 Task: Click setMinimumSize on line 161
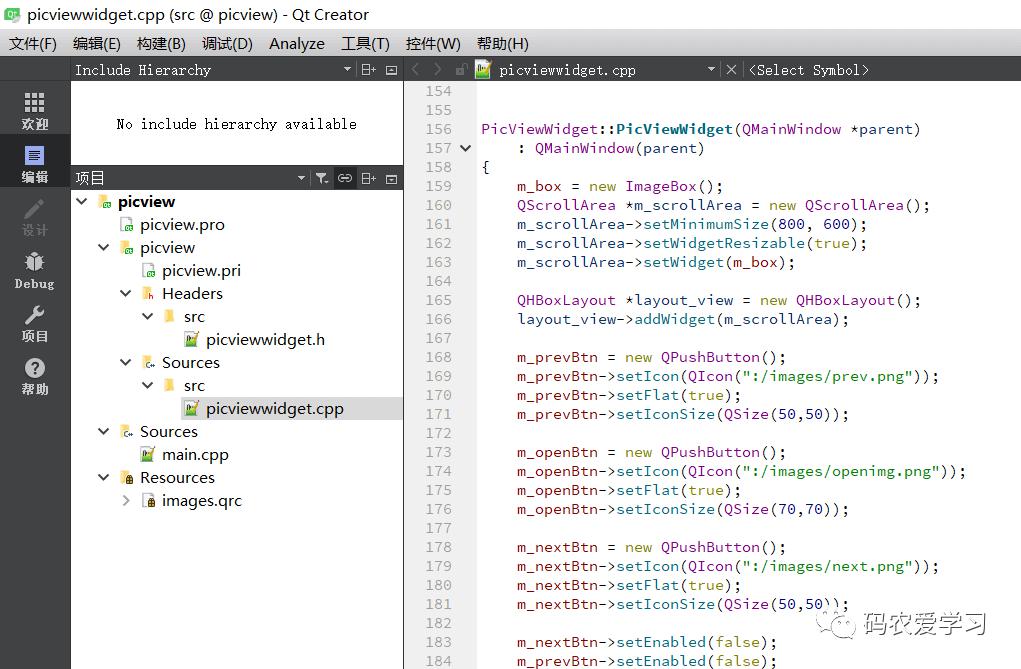point(706,224)
